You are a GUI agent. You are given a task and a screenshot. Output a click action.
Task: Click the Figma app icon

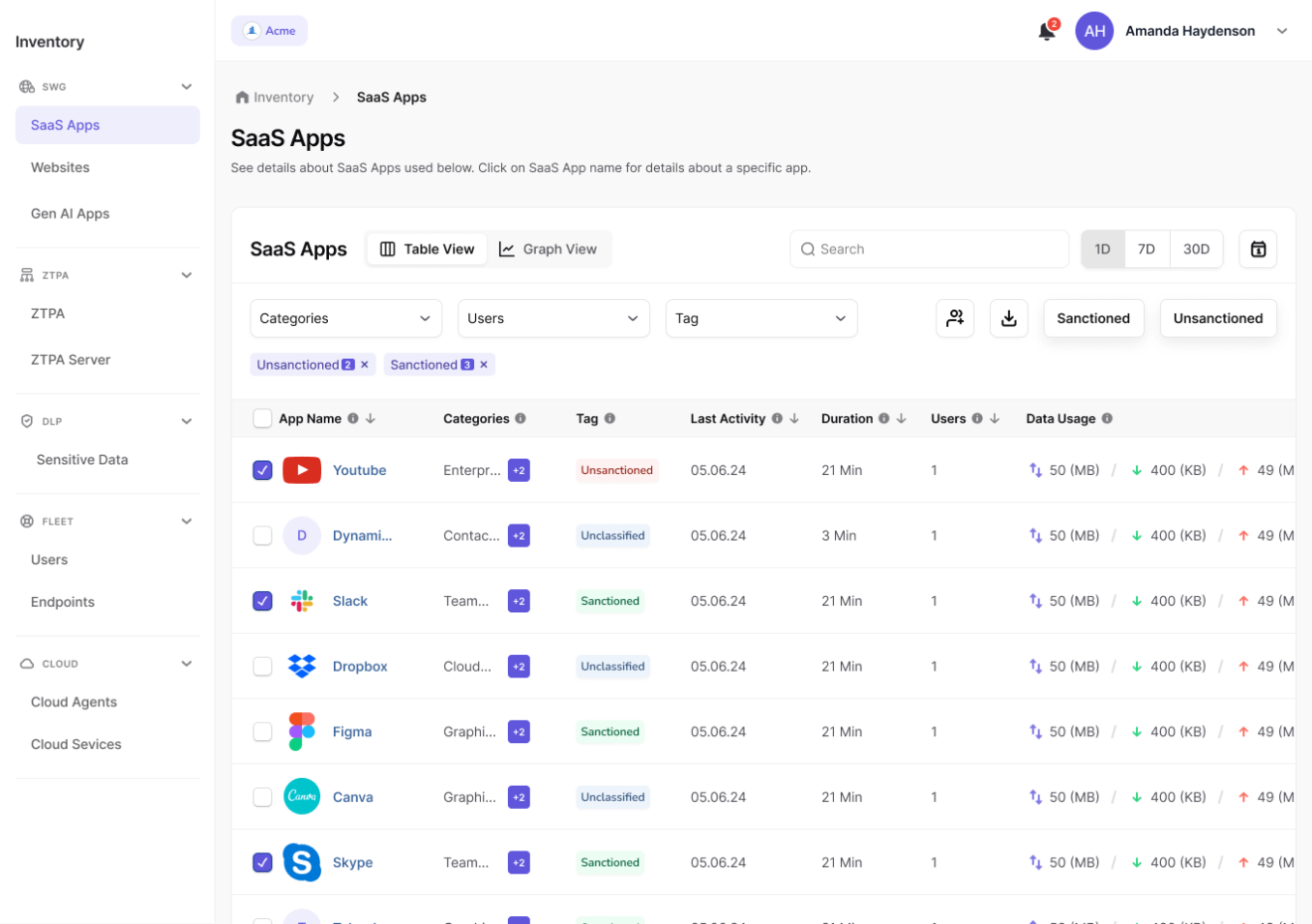[x=302, y=731]
